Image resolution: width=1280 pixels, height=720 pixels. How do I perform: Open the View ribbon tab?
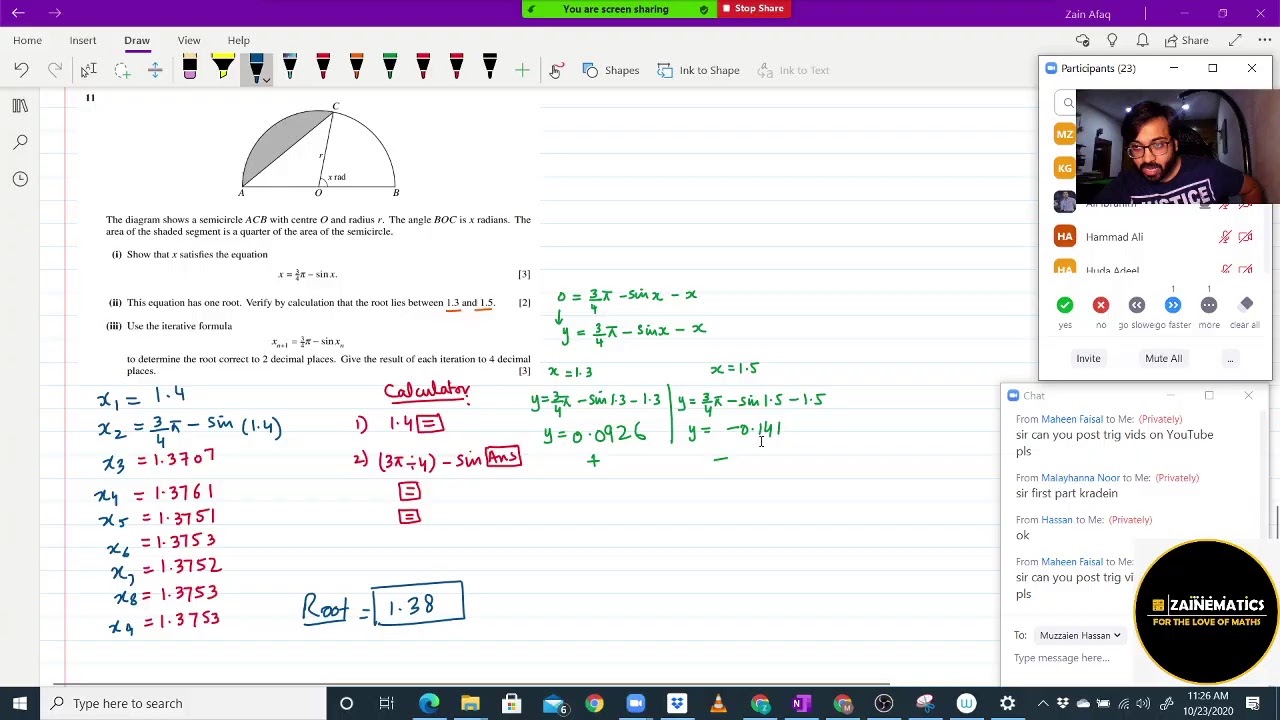189,40
